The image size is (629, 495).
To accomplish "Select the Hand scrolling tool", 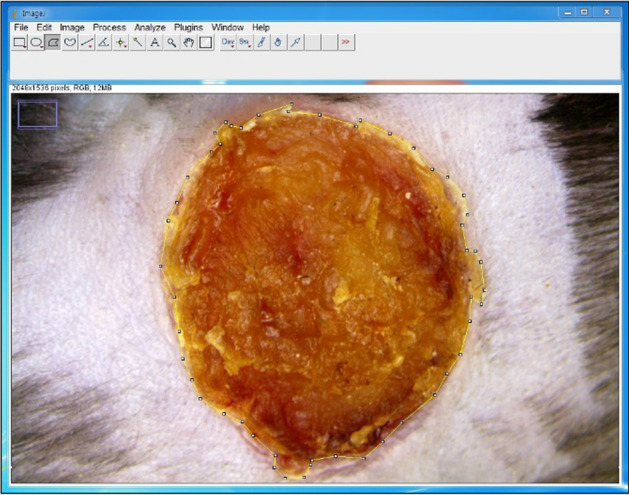I will pyautogui.click(x=188, y=42).
